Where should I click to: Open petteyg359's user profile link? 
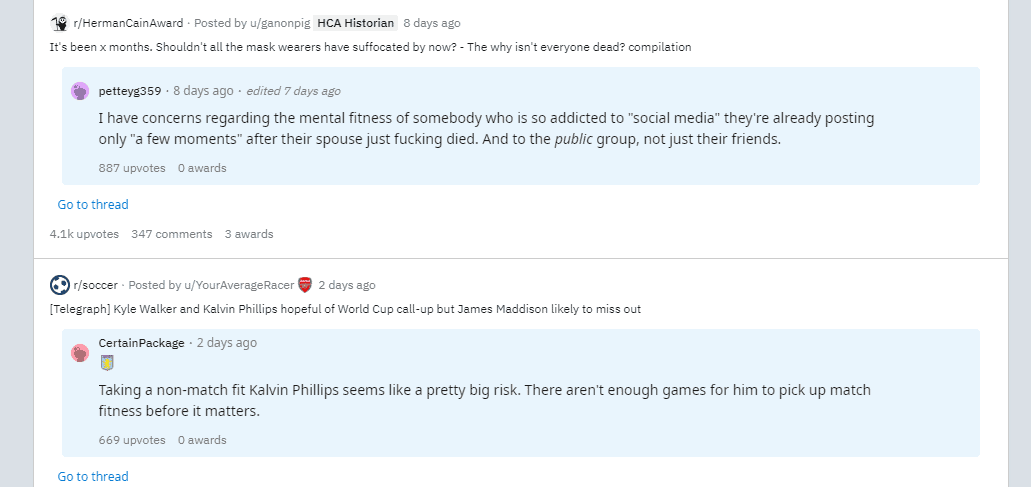(130, 91)
